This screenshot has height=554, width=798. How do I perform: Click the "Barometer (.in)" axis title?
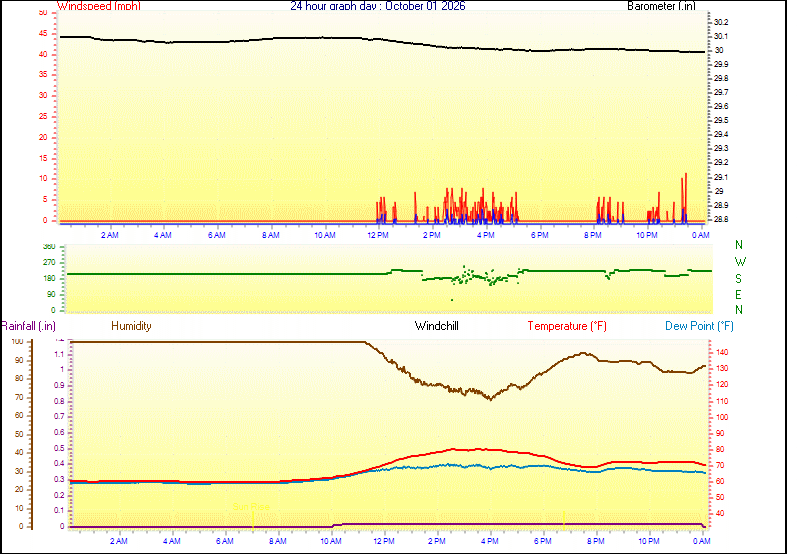tap(661, 6)
